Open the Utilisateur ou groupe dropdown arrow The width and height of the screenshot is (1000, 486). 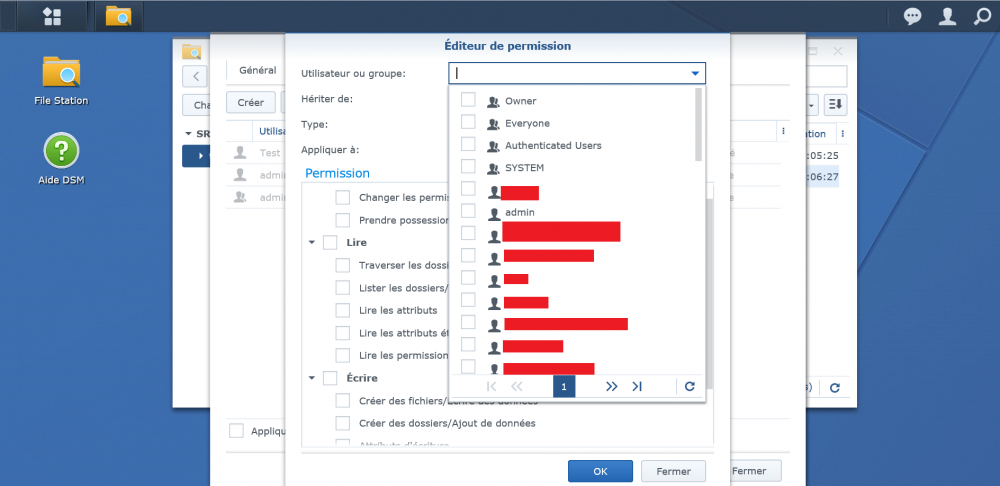695,74
